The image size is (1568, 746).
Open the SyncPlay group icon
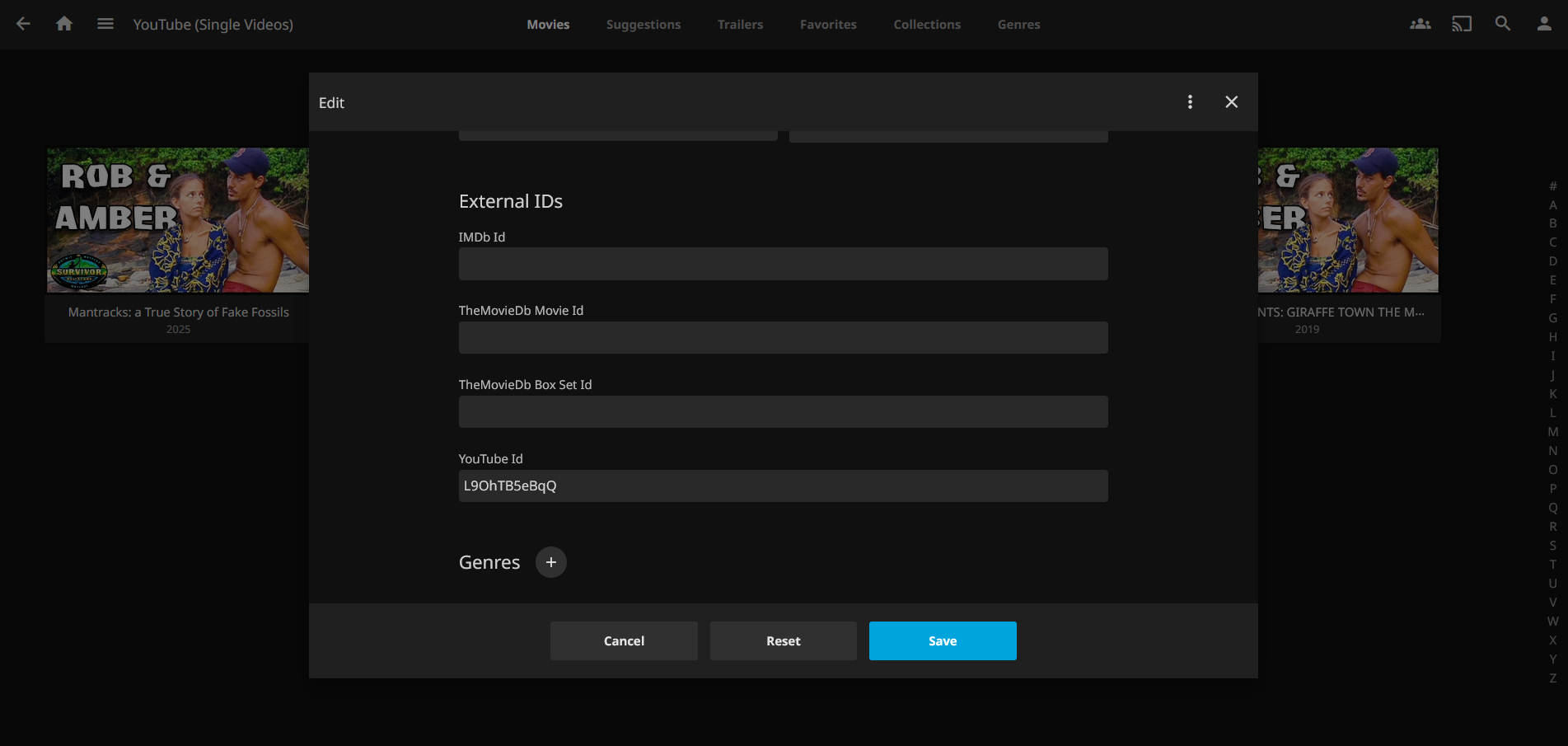[x=1420, y=24]
